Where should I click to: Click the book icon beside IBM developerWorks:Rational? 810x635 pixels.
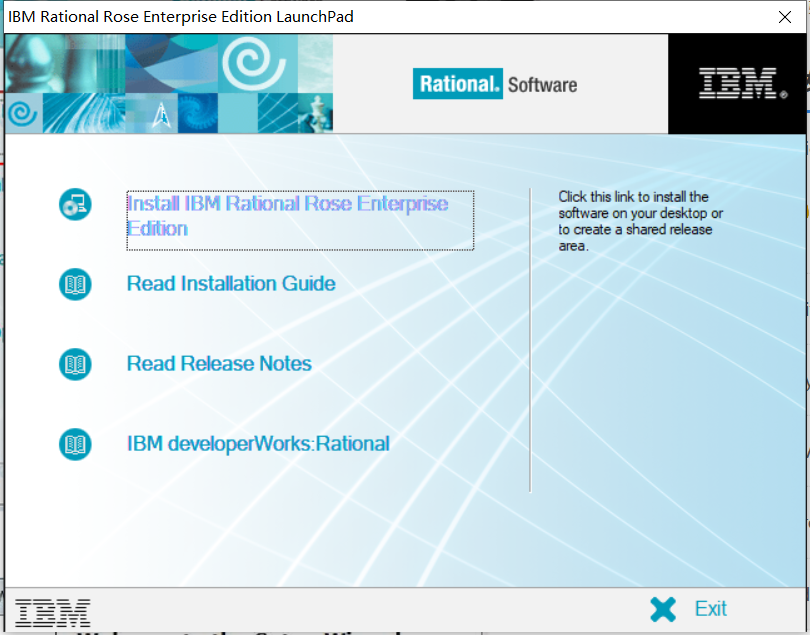[75, 444]
